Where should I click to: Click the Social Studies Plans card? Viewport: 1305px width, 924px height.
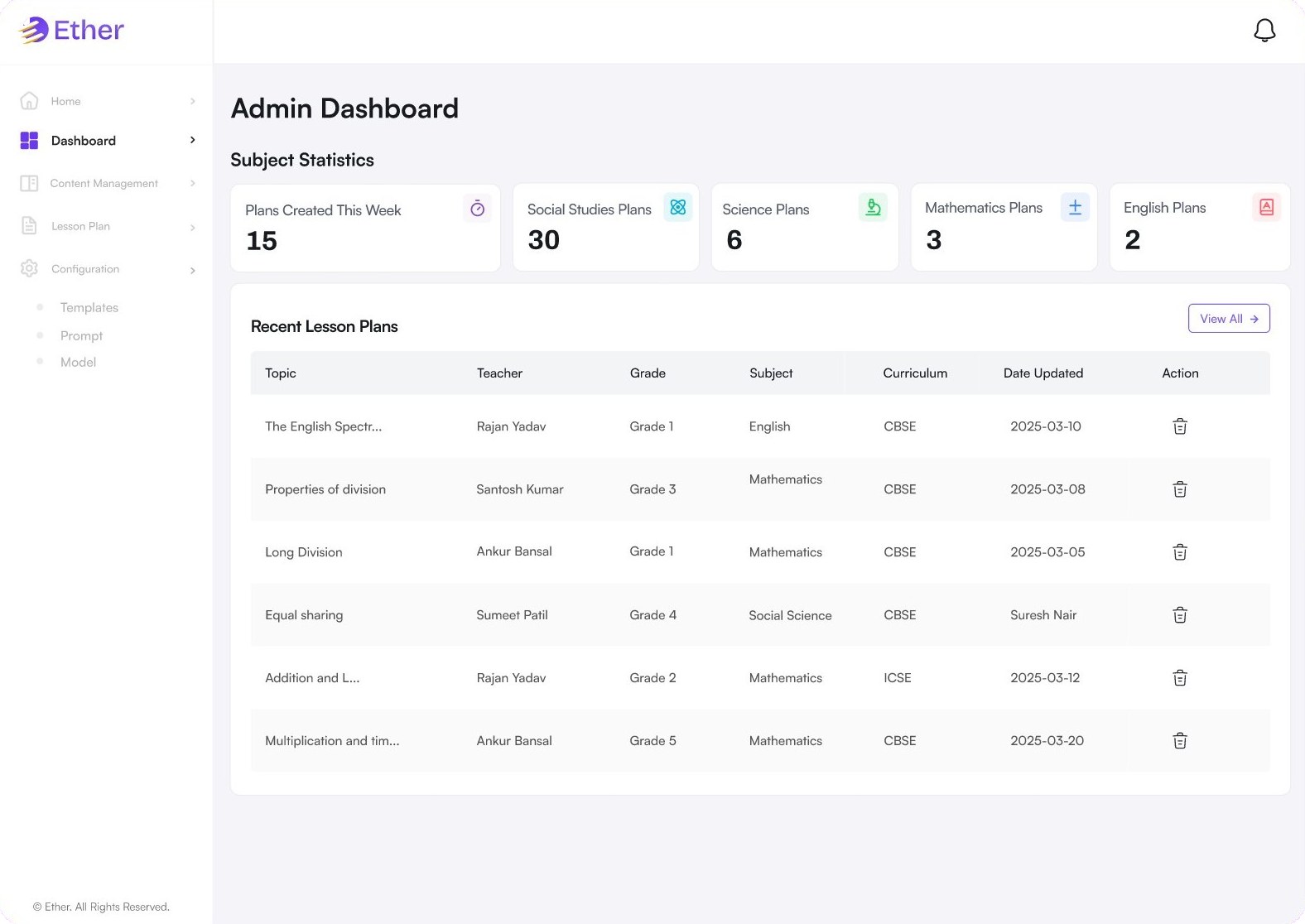click(606, 227)
